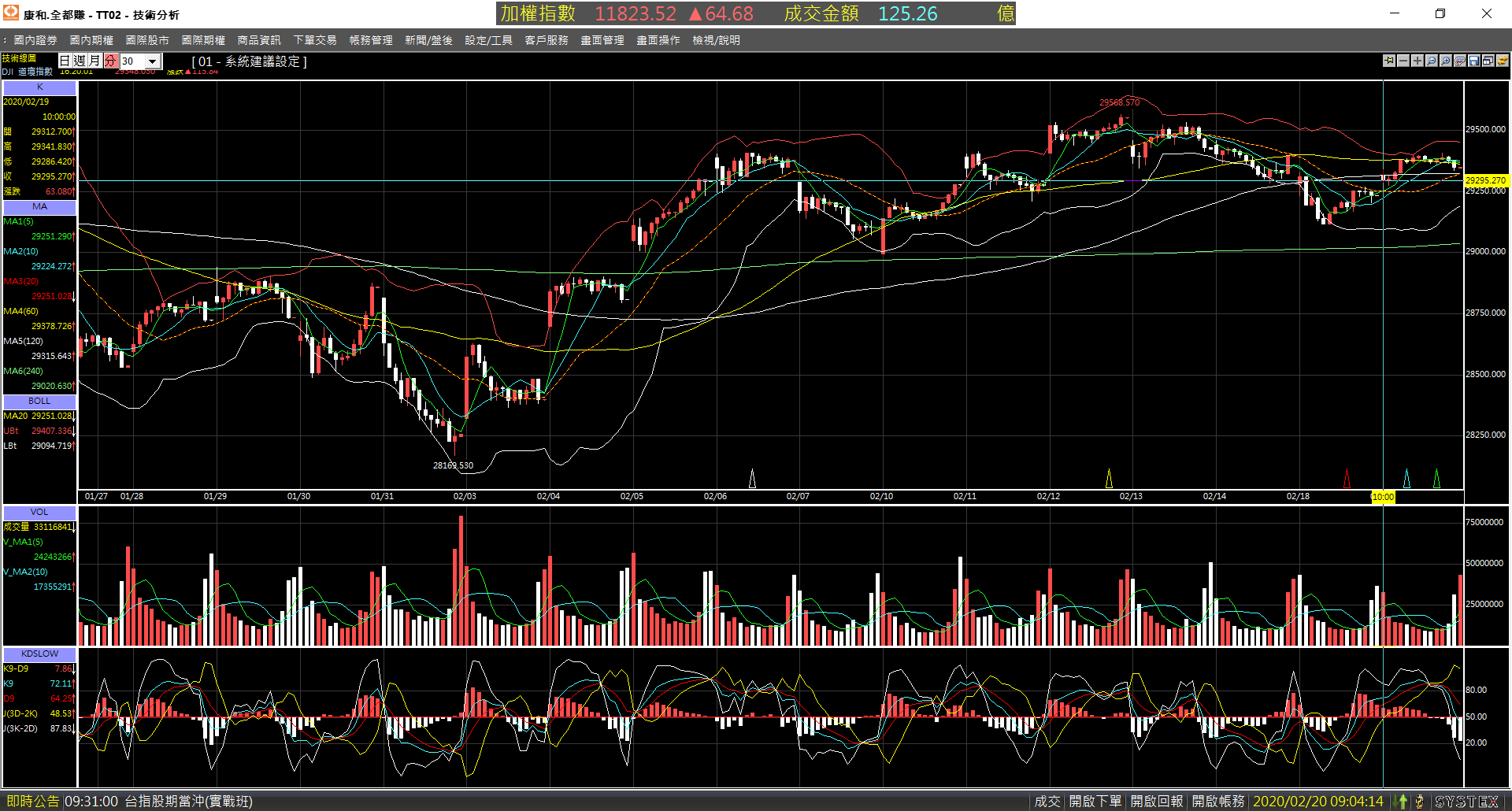
Task: Click the MA5(120) legend label
Action: (24, 342)
